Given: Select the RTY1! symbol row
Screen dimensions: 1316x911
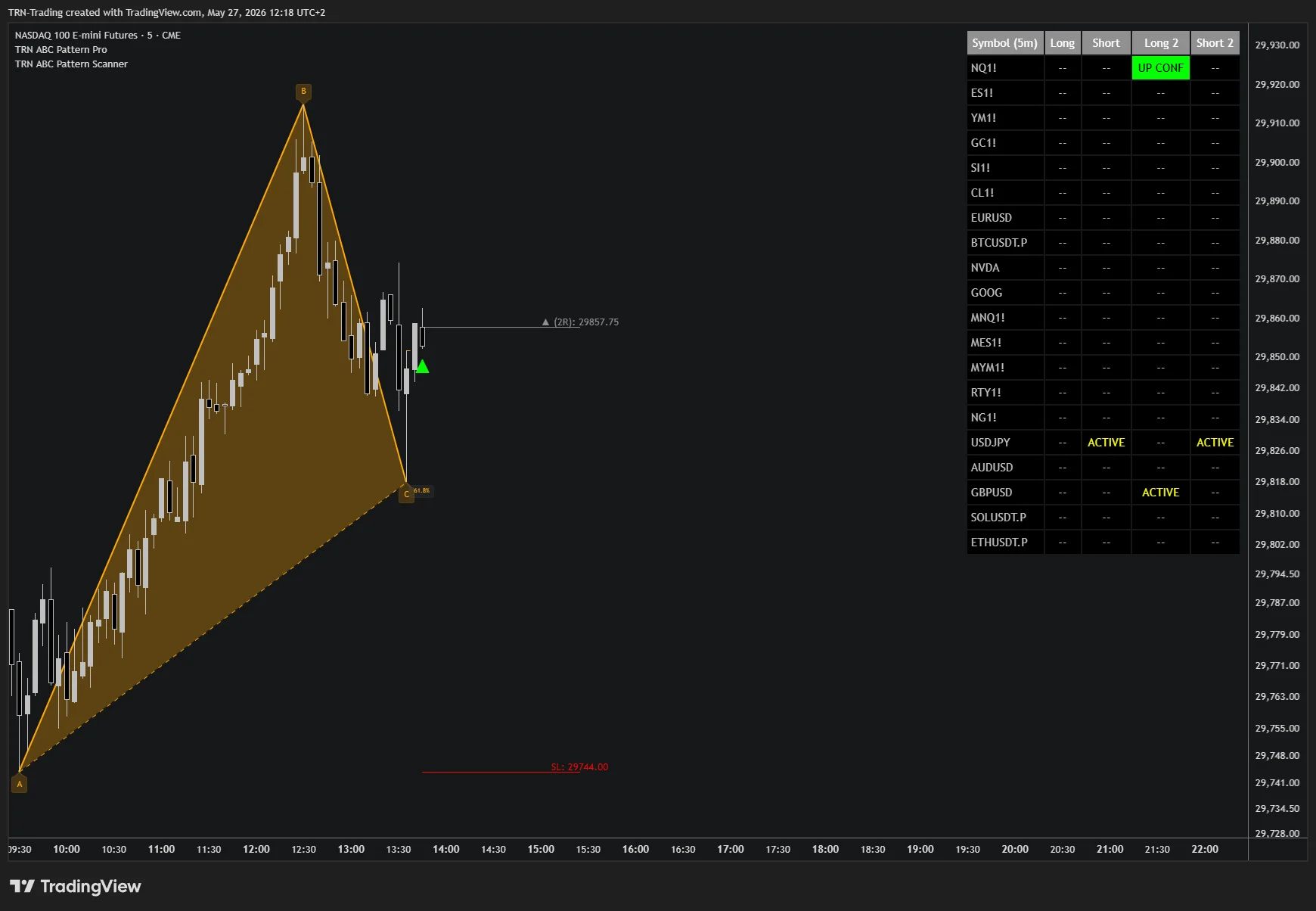Looking at the screenshot, I should click(1103, 393).
